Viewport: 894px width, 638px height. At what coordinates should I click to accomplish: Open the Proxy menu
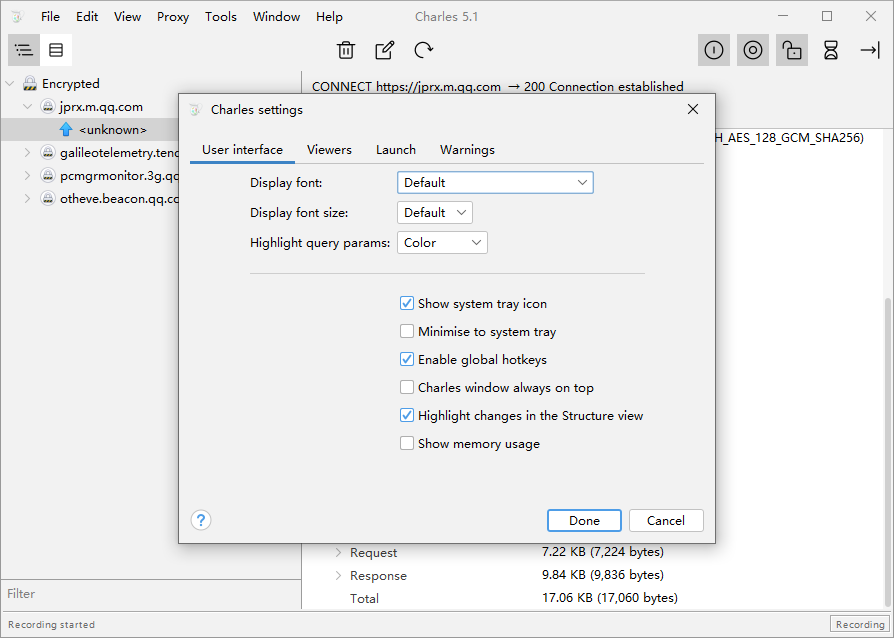[173, 17]
